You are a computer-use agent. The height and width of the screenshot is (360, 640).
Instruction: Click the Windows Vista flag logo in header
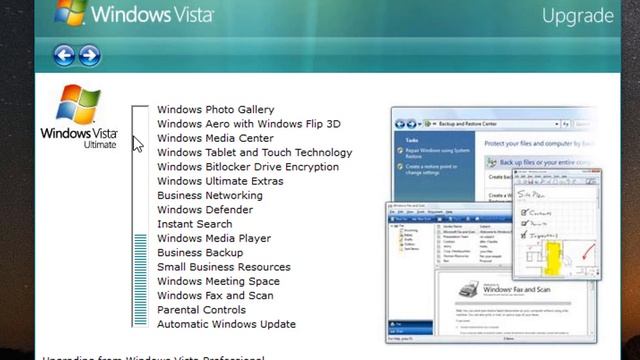point(70,12)
